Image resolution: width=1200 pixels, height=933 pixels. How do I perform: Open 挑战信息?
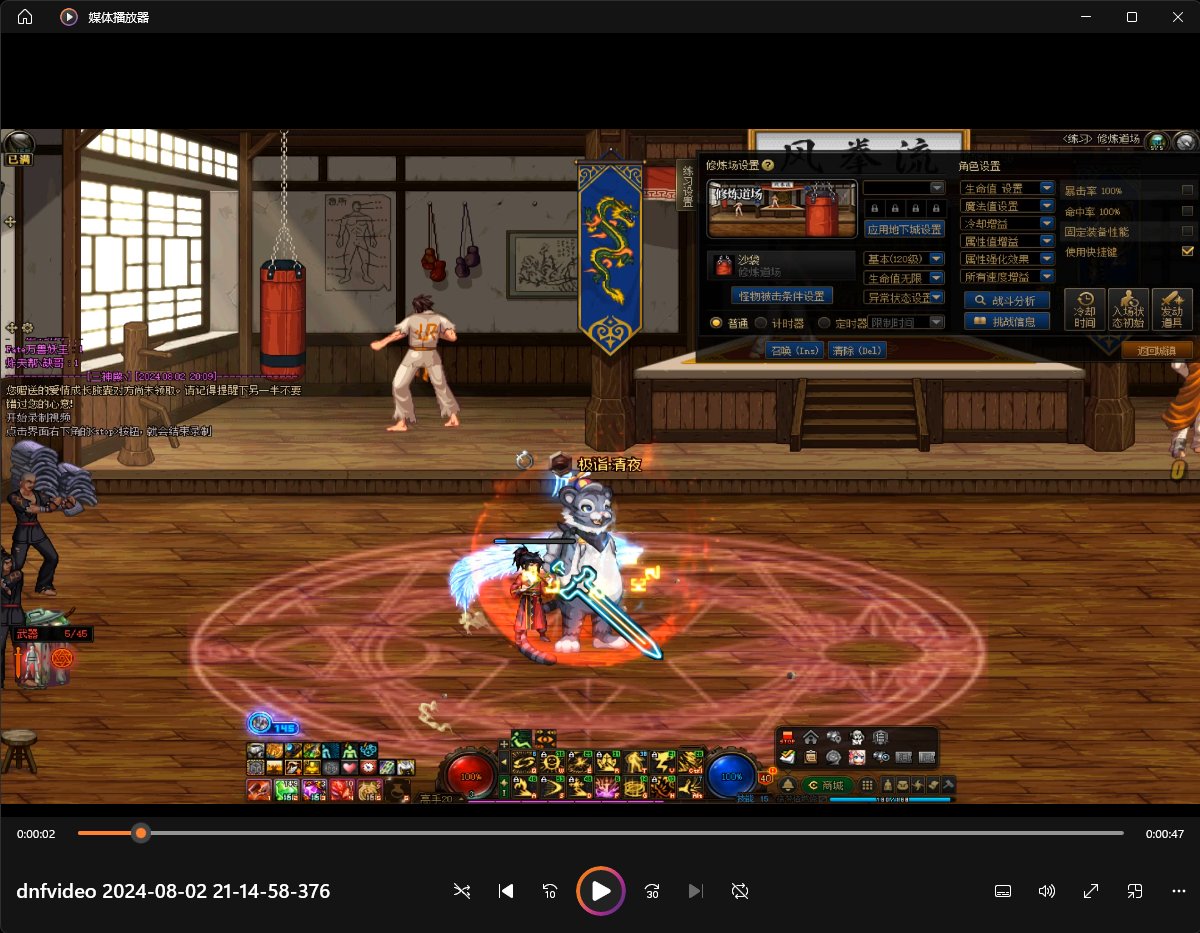tap(1007, 321)
